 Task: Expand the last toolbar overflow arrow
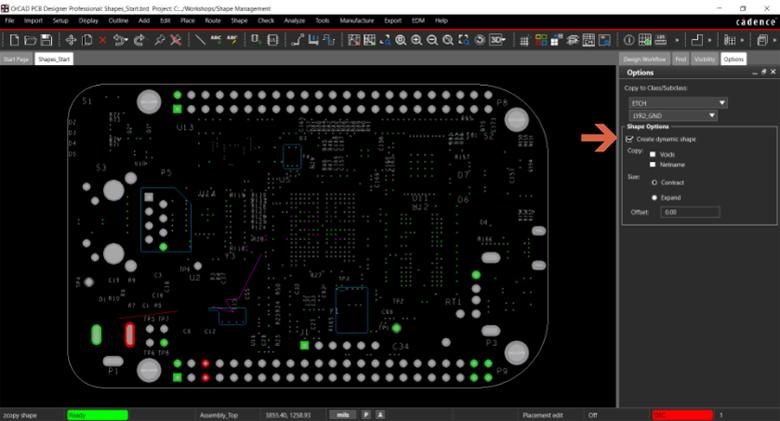[x=774, y=40]
